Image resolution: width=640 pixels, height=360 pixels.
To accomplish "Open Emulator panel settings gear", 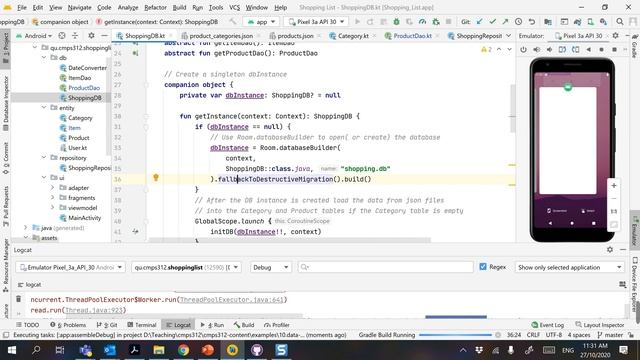I will click(616, 36).
